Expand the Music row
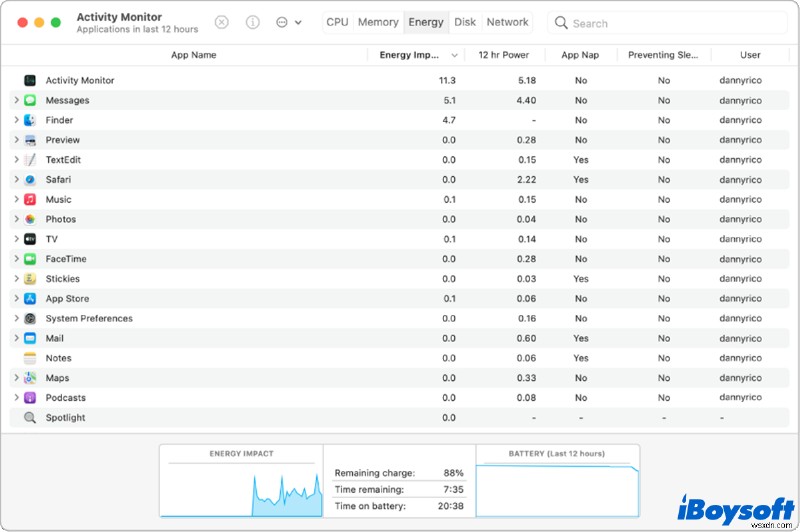Image resolution: width=800 pixels, height=532 pixels. coord(16,199)
